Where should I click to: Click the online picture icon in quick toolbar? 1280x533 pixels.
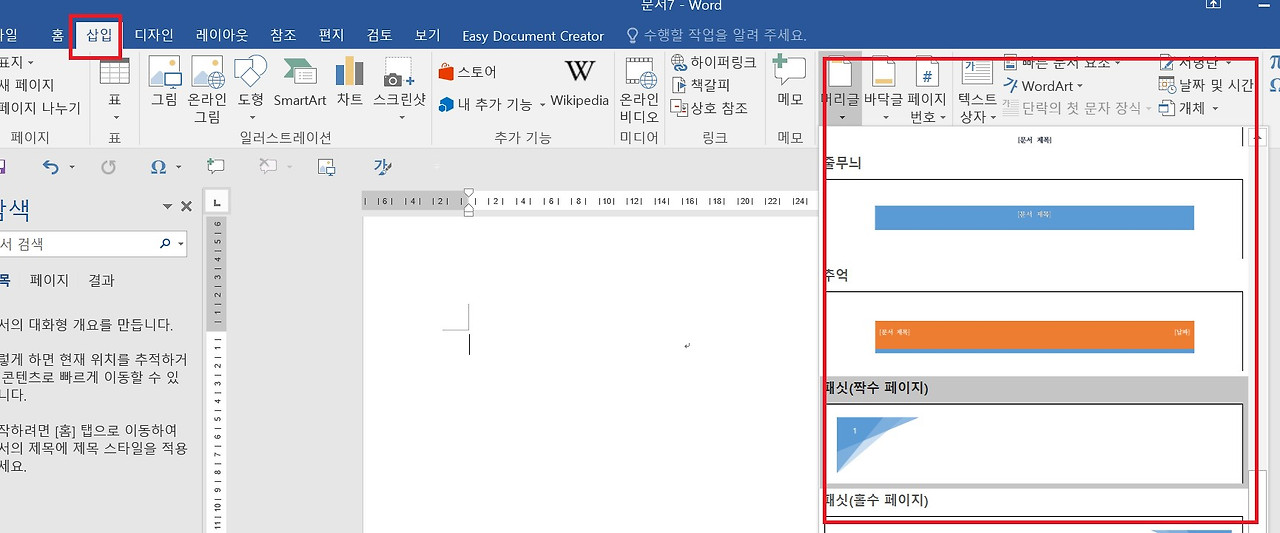tap(325, 167)
